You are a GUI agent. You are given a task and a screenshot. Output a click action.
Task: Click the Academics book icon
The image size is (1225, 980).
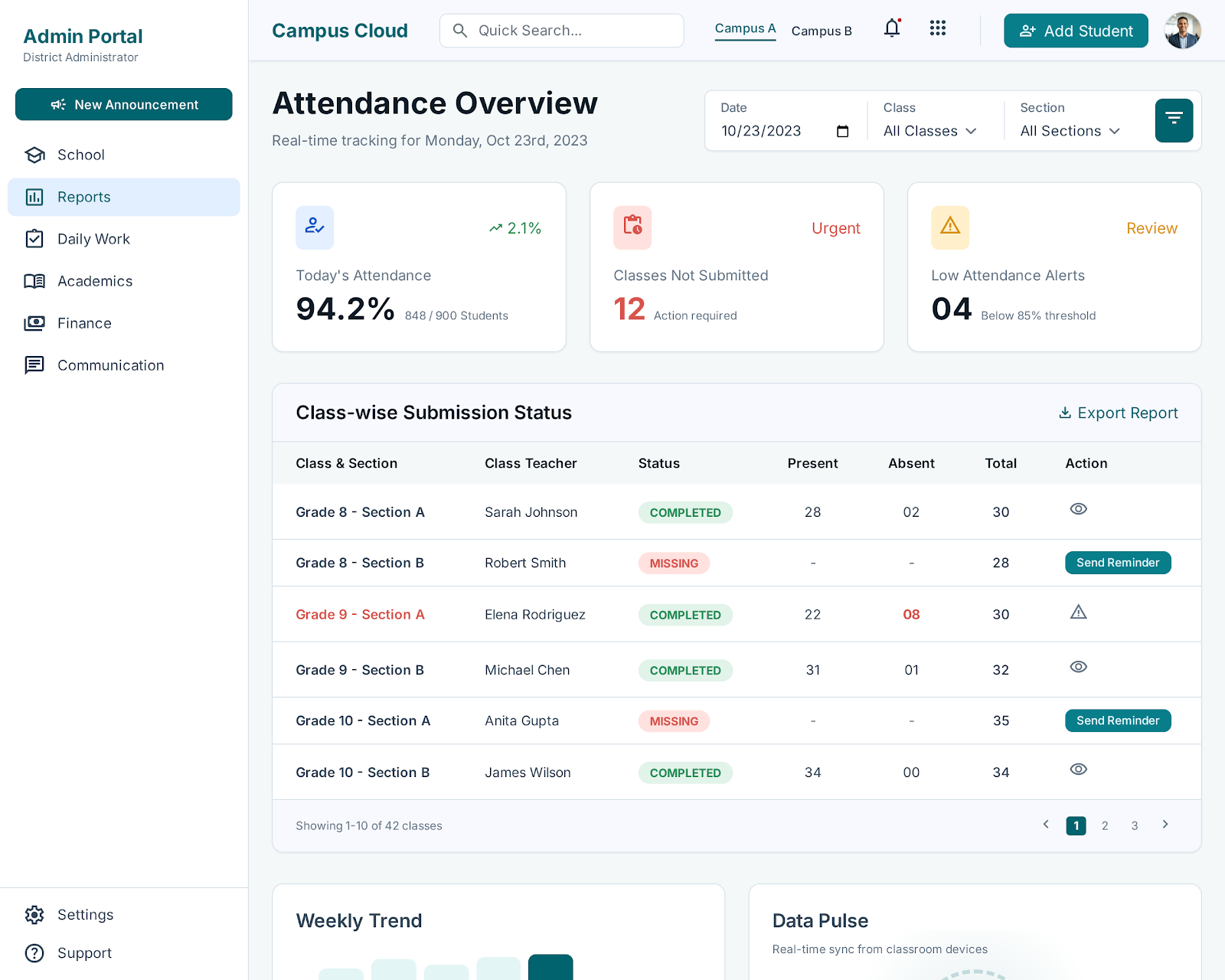click(34, 281)
